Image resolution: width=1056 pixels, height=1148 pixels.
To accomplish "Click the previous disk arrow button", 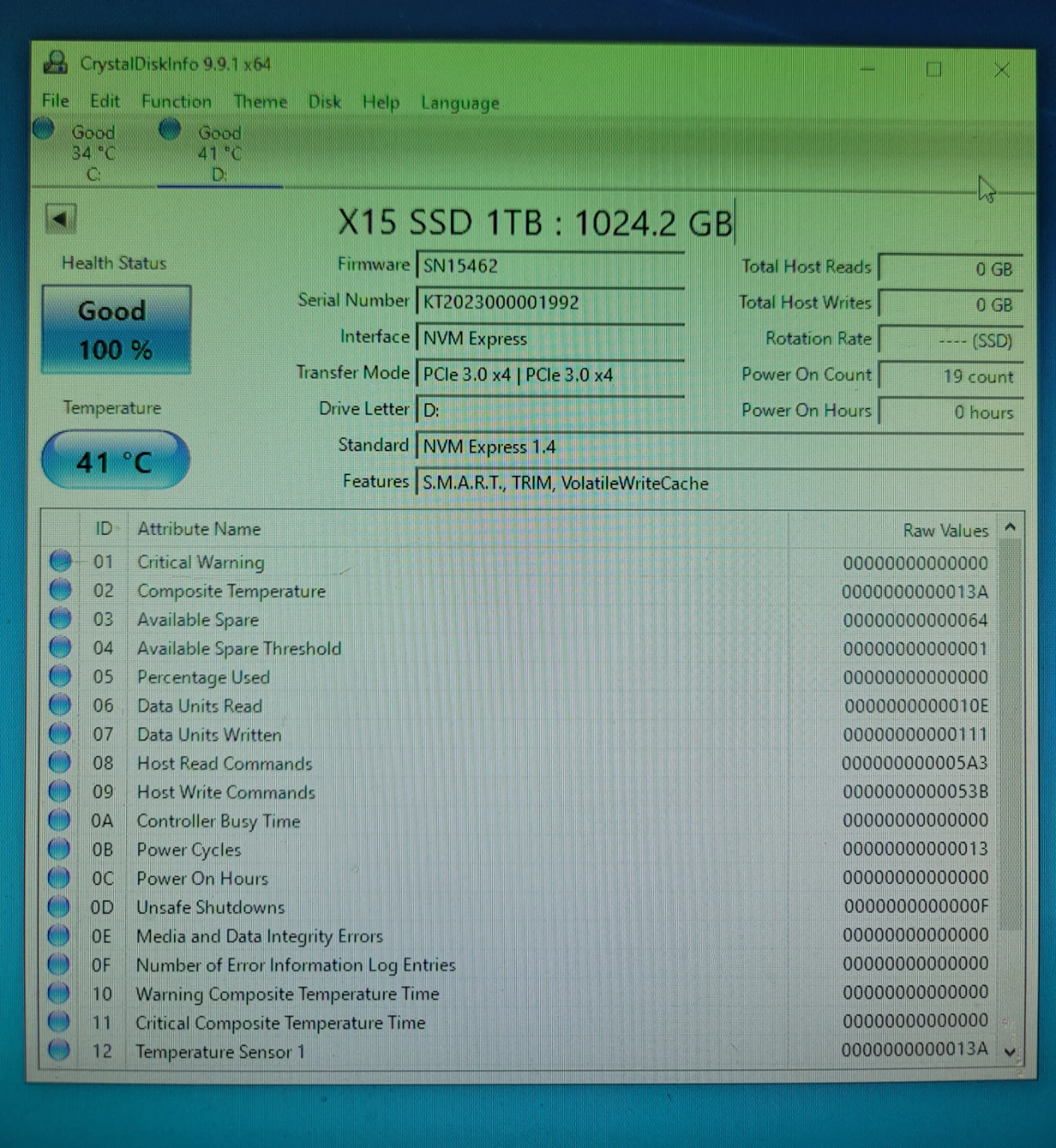I will click(61, 218).
